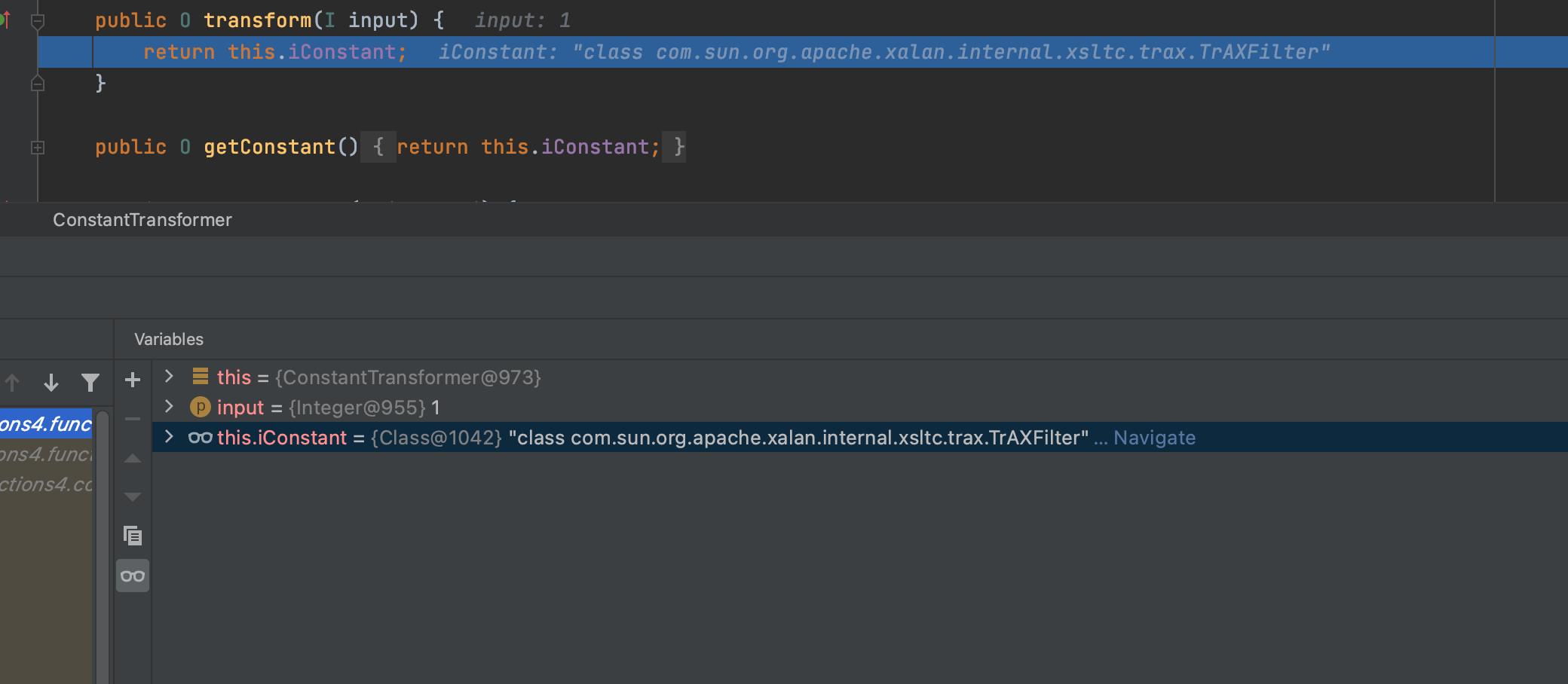Click the 'input: 1' inline hint

coord(522,20)
